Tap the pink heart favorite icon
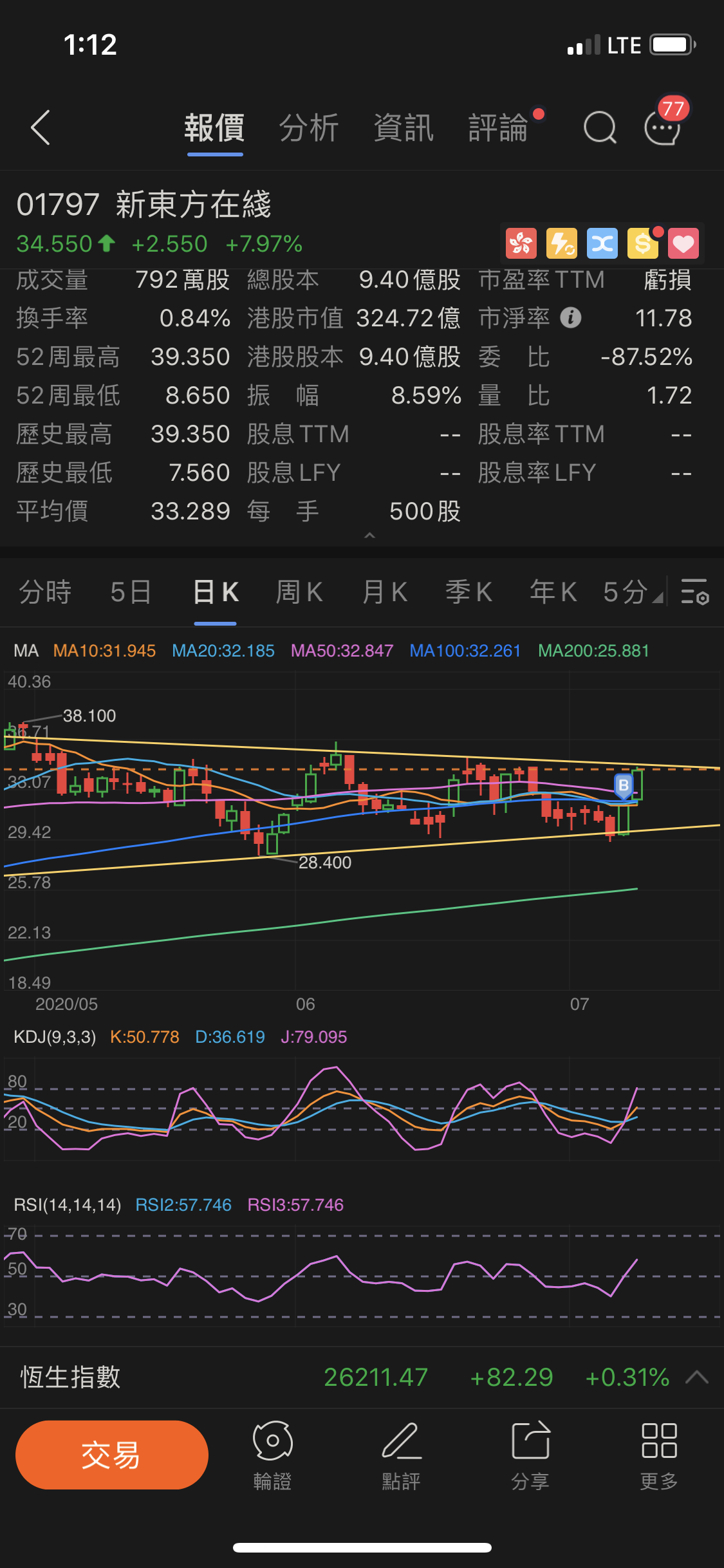This screenshot has width=724, height=1568. pos(683,244)
